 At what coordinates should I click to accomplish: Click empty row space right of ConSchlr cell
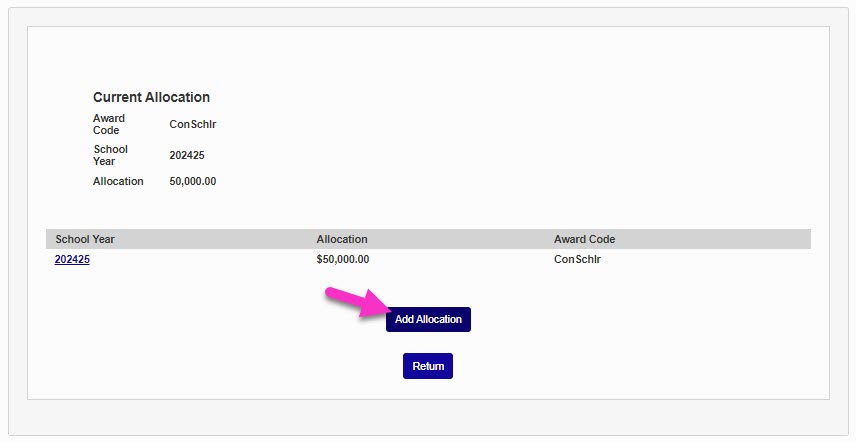[720, 260]
